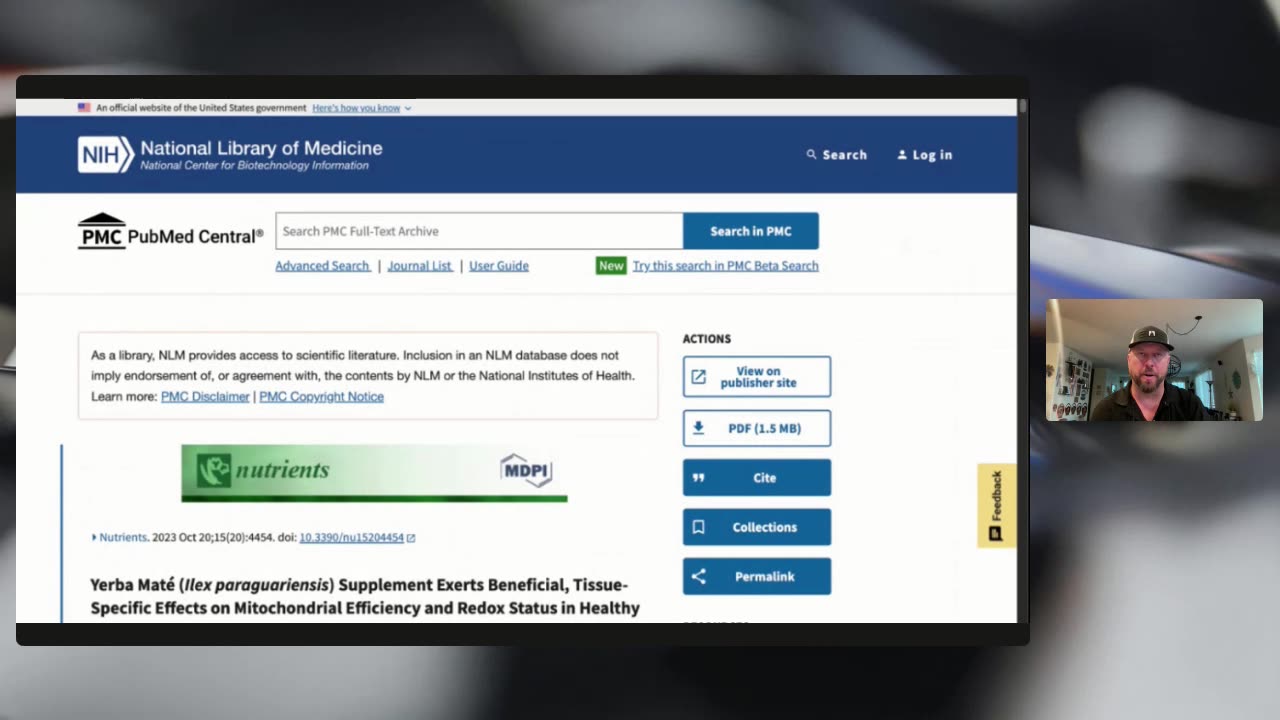Click the View on publisher site button

tap(757, 377)
